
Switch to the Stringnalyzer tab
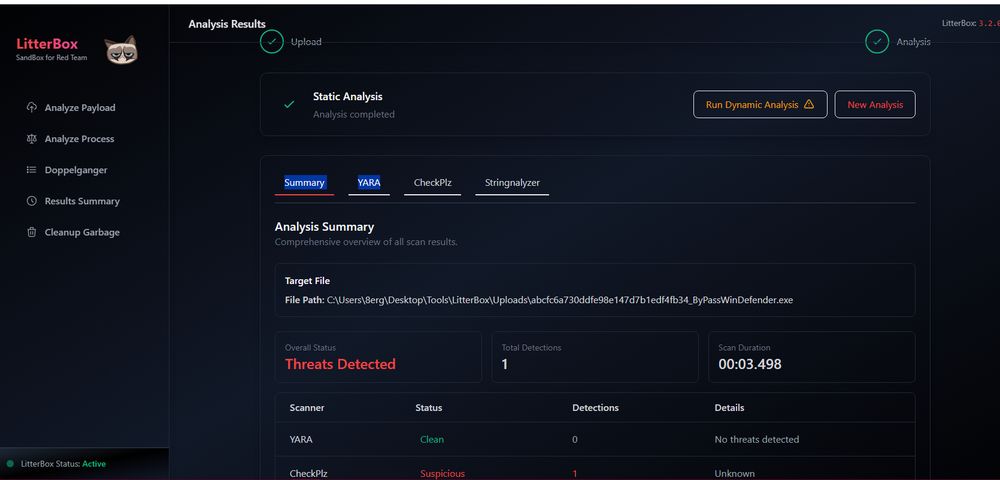(x=512, y=183)
